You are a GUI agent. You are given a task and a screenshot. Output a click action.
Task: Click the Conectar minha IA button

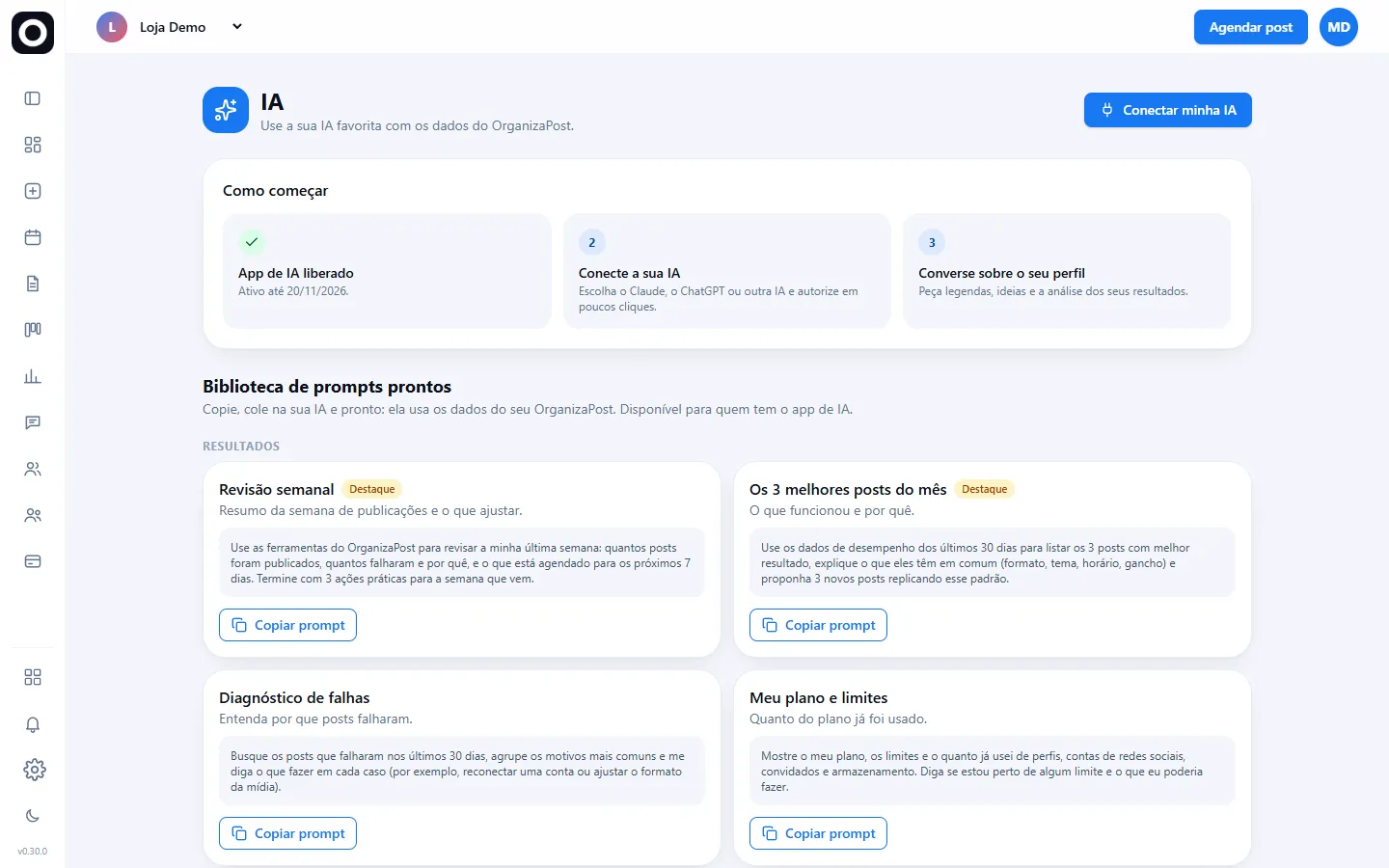[1168, 110]
